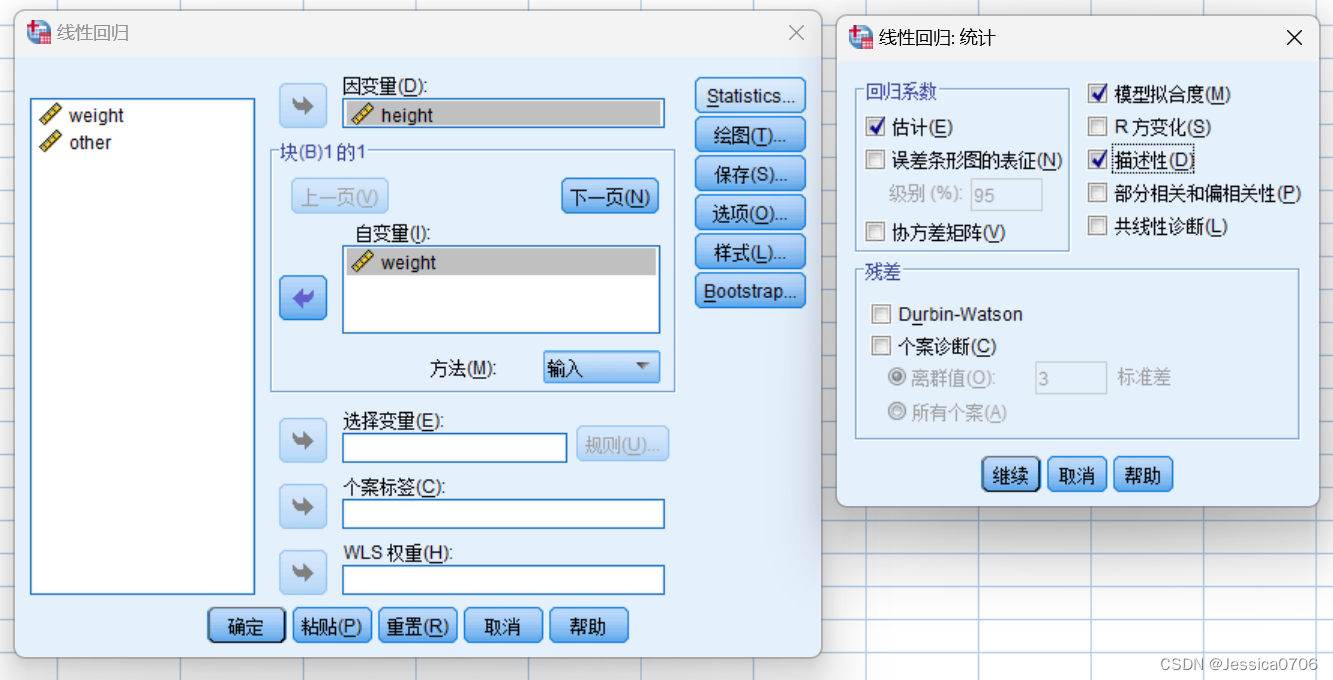Open Statistics... dialog button
Viewport: 1333px width, 680px height.
[x=750, y=96]
